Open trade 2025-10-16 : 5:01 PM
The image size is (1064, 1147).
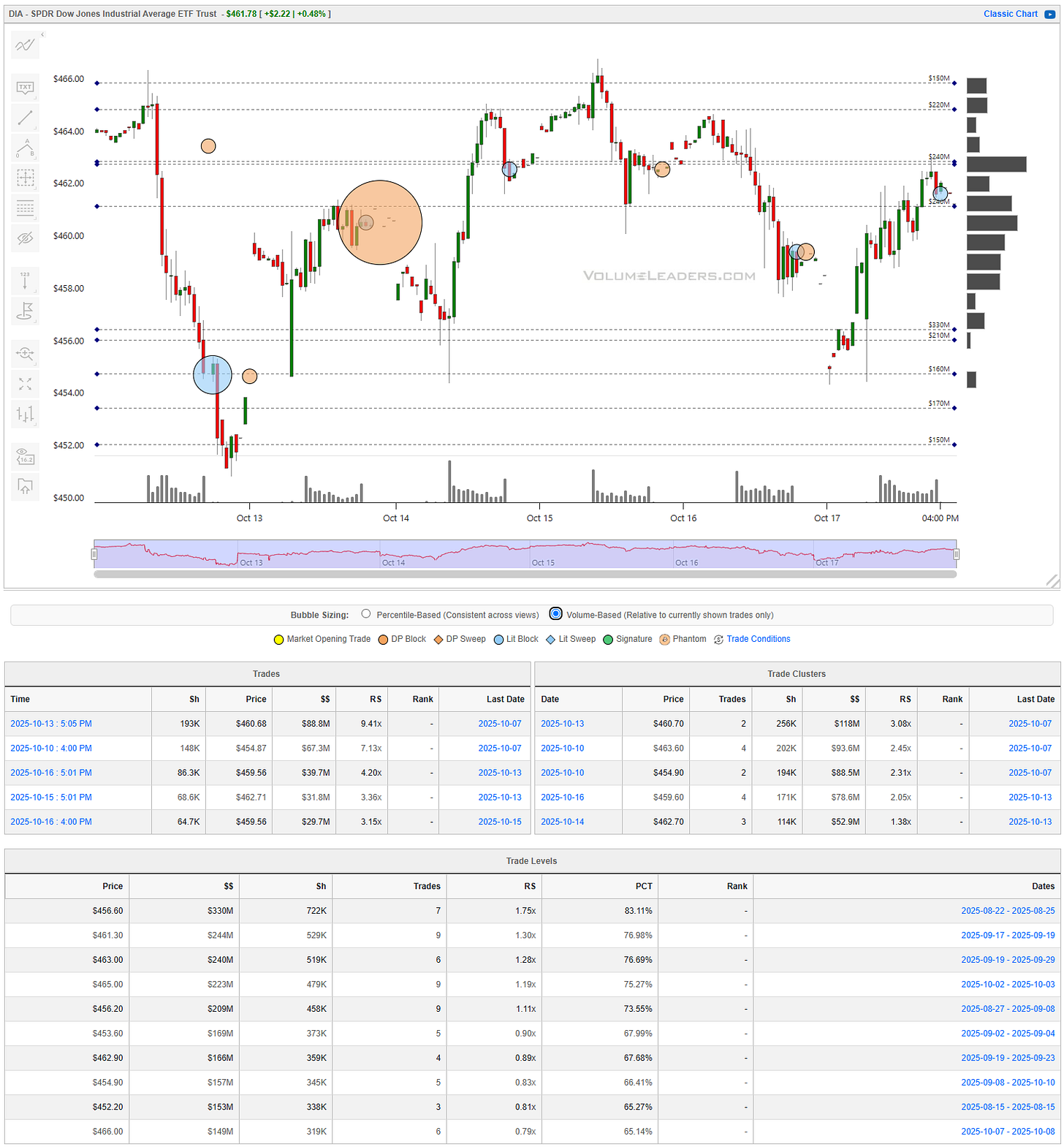(x=51, y=773)
